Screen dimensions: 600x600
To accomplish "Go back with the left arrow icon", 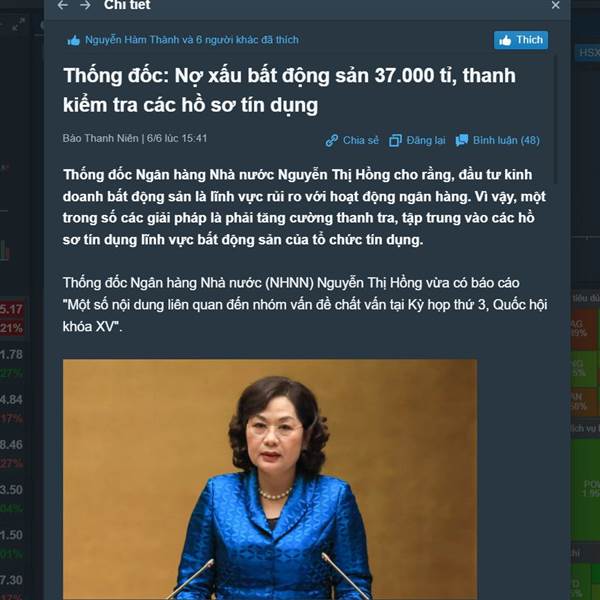I will coord(63,5).
